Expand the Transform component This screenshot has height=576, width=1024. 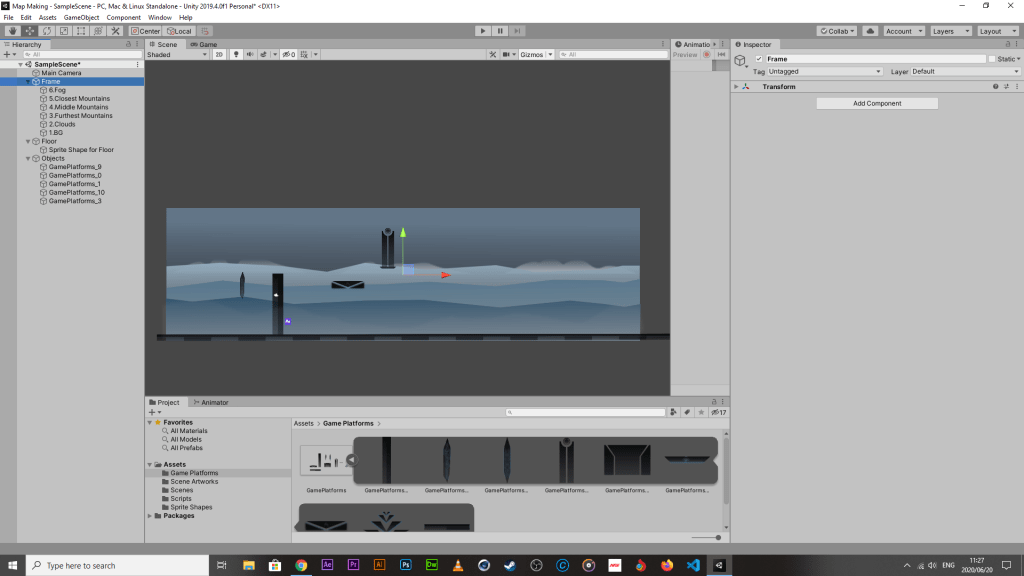coord(737,87)
